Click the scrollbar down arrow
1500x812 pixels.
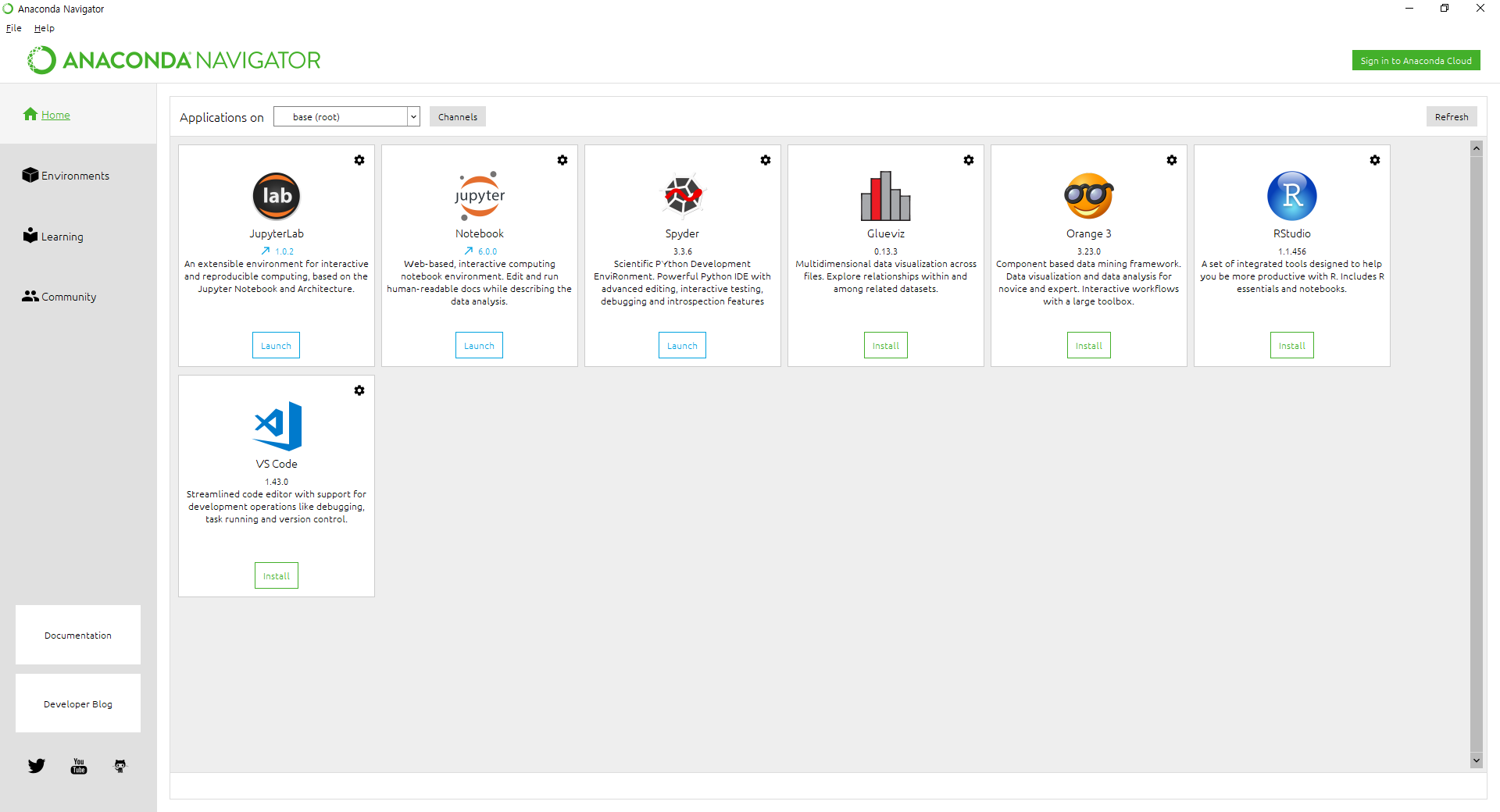click(1477, 760)
